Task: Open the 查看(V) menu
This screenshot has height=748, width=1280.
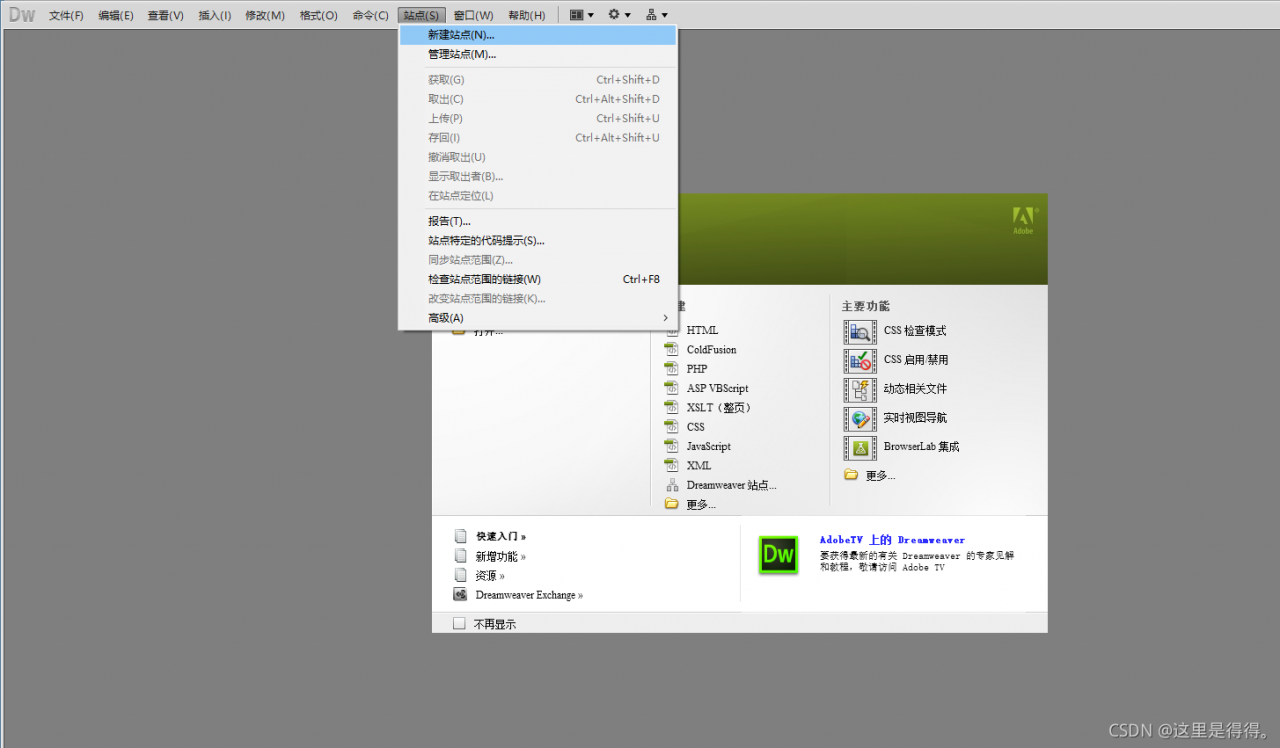Action: click(166, 15)
